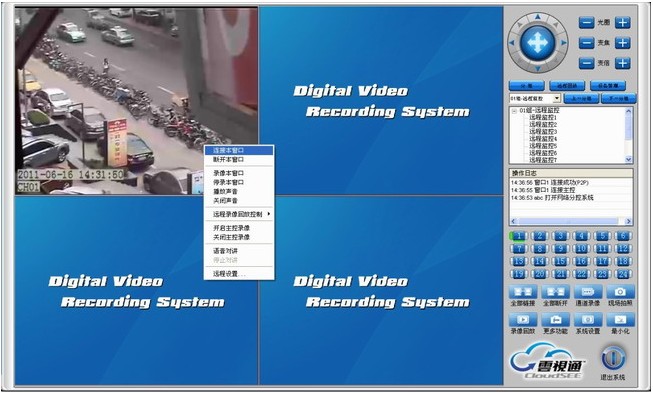653x393 pixels.
Task: Go to next group 下一分组
Action: coord(618,99)
